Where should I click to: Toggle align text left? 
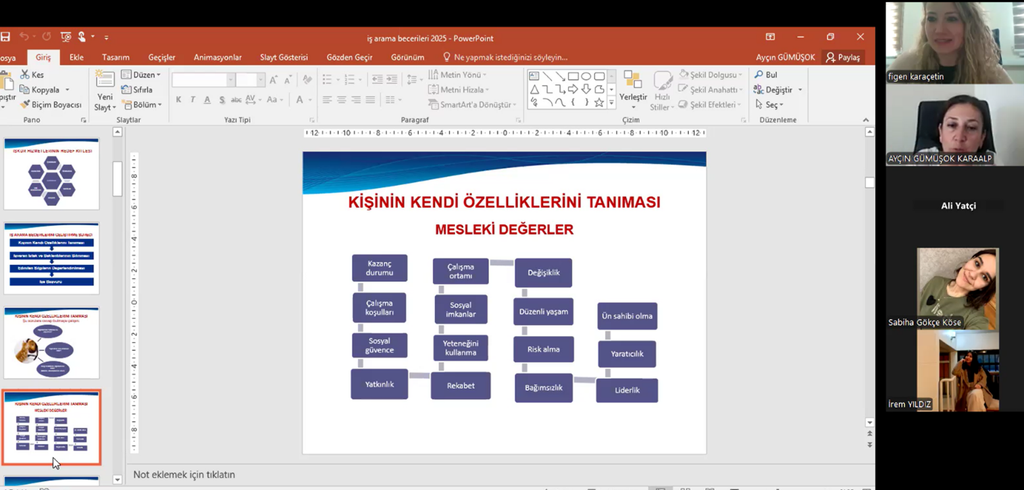327,100
